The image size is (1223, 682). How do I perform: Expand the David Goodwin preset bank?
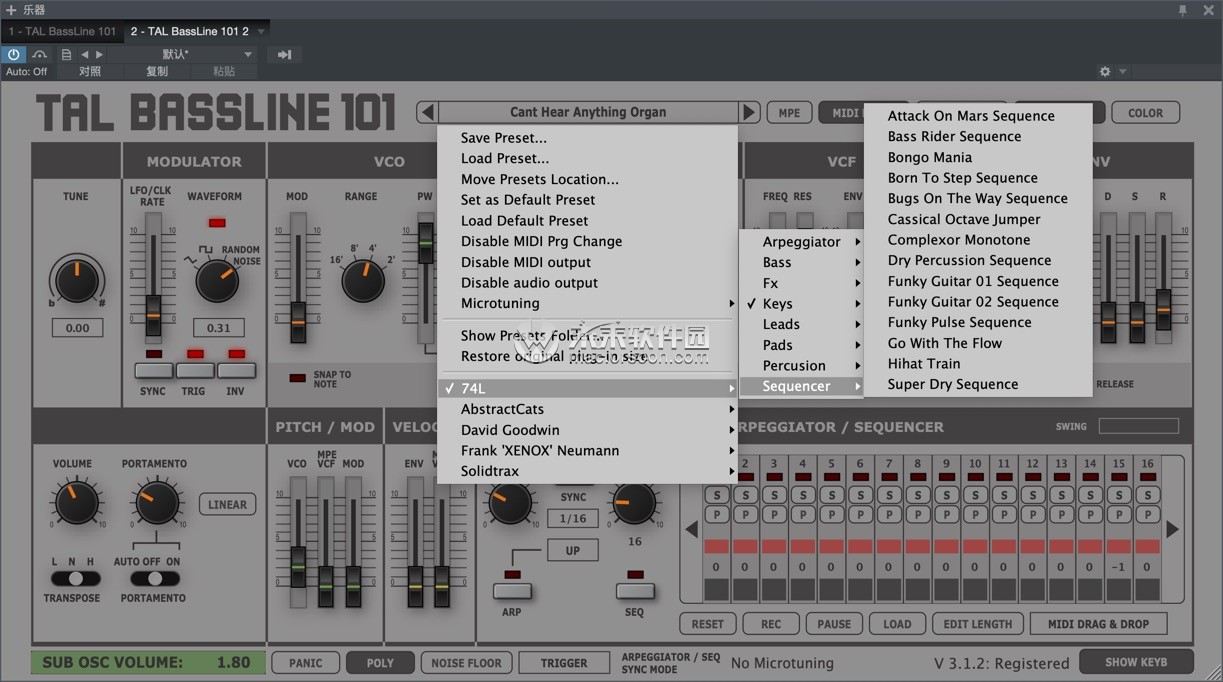pyautogui.click(x=588, y=430)
